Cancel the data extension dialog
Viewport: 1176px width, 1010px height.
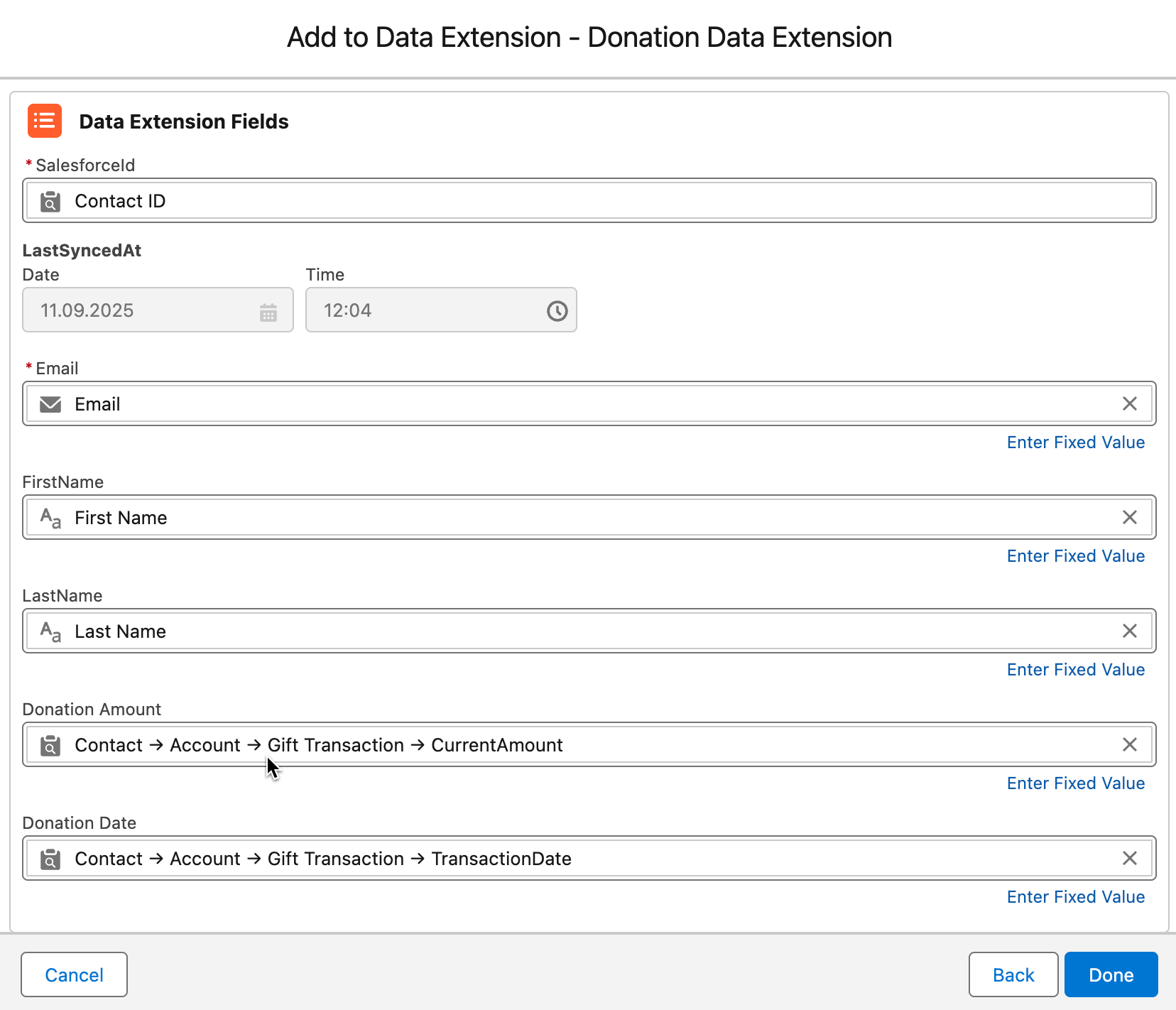75,974
